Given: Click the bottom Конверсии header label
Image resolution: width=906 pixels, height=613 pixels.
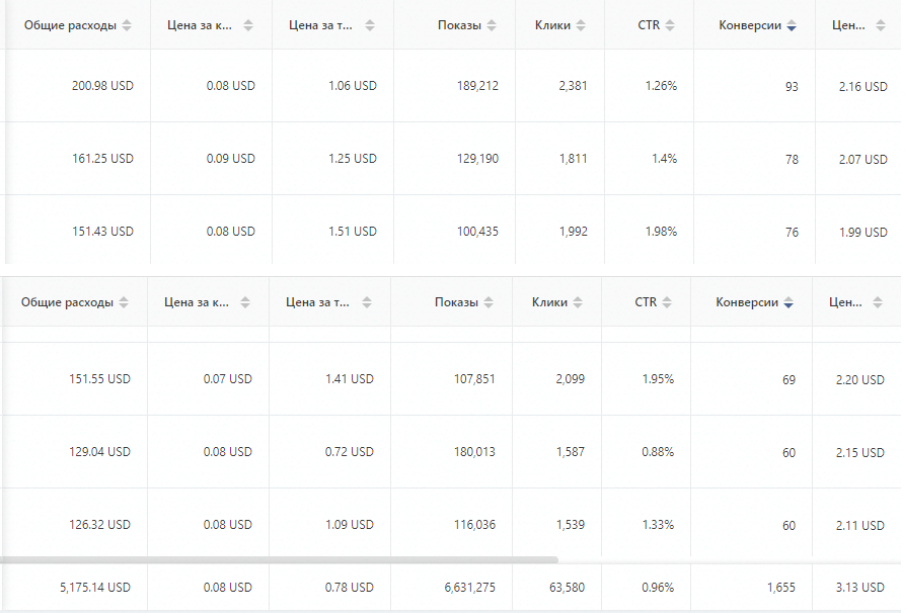Looking at the screenshot, I should tap(747, 302).
